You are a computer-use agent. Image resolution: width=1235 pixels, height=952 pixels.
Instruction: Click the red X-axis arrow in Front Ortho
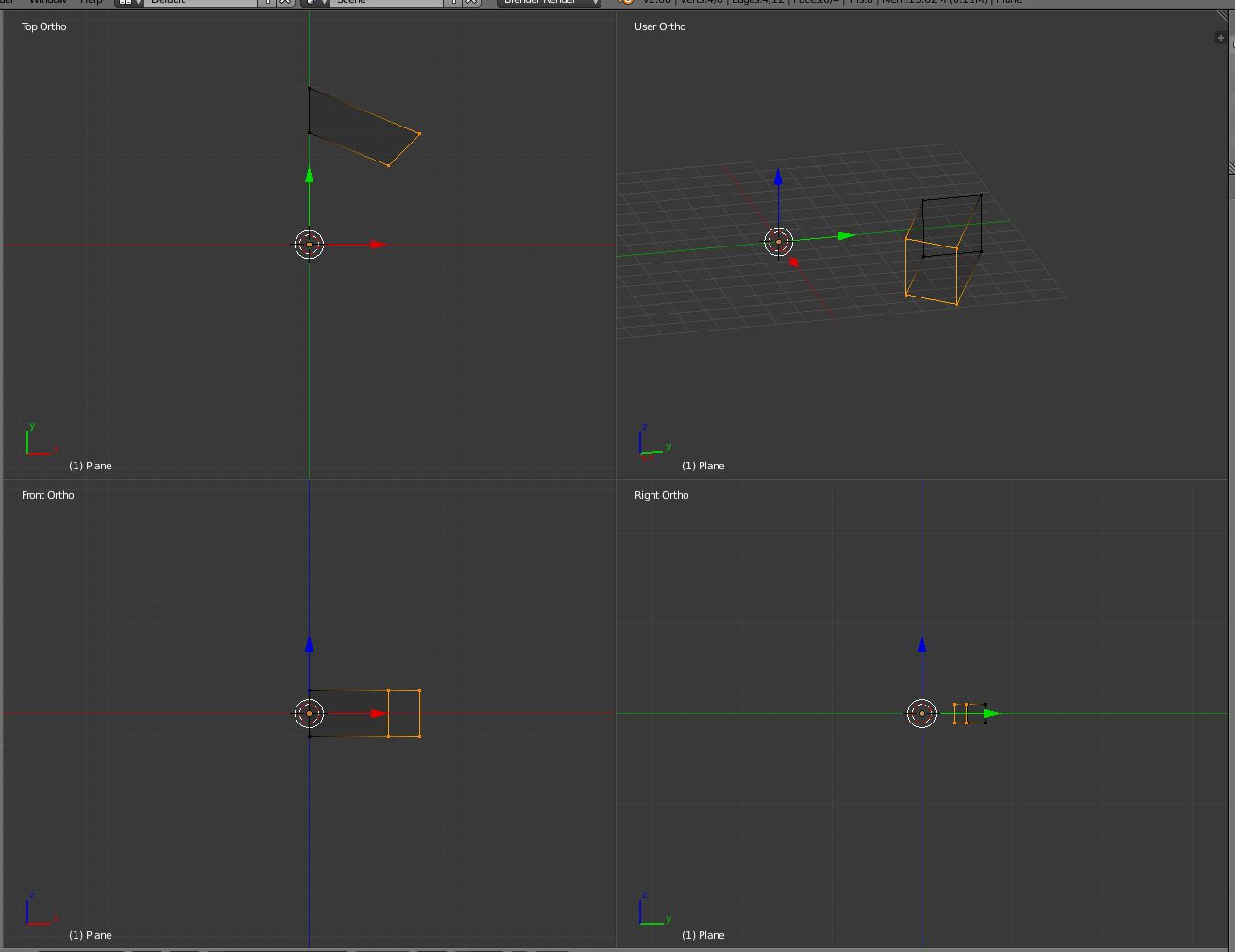(x=379, y=713)
